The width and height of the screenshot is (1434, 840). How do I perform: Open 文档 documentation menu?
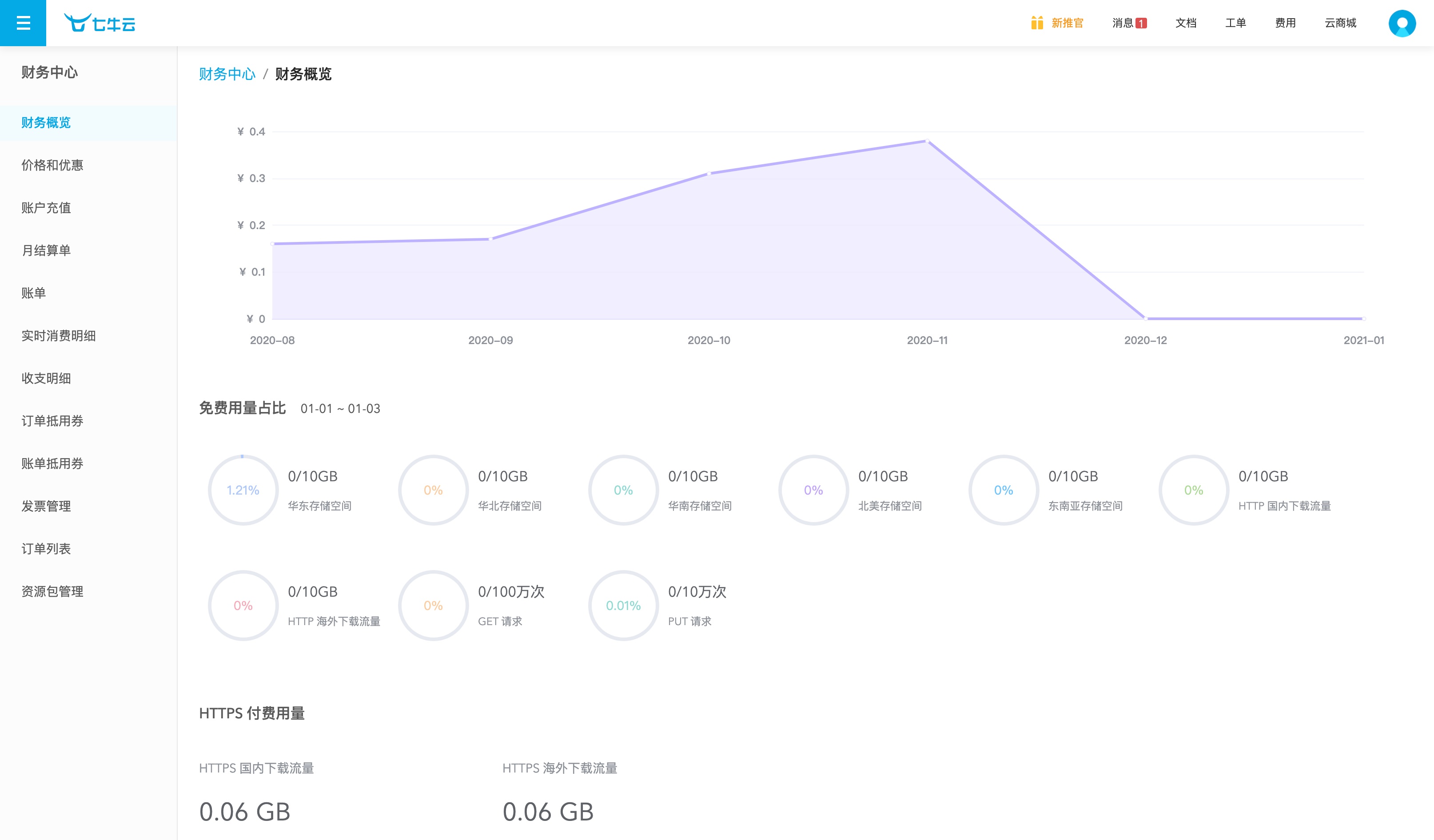1186,24
